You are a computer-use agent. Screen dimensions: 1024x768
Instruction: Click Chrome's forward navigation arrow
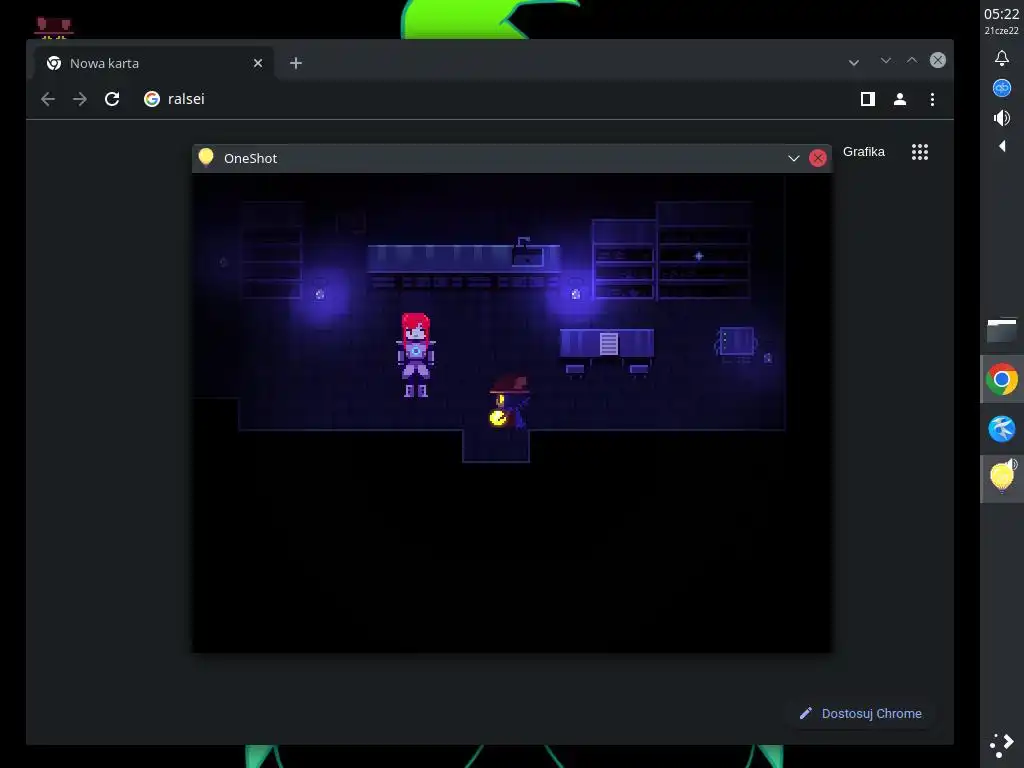click(80, 99)
